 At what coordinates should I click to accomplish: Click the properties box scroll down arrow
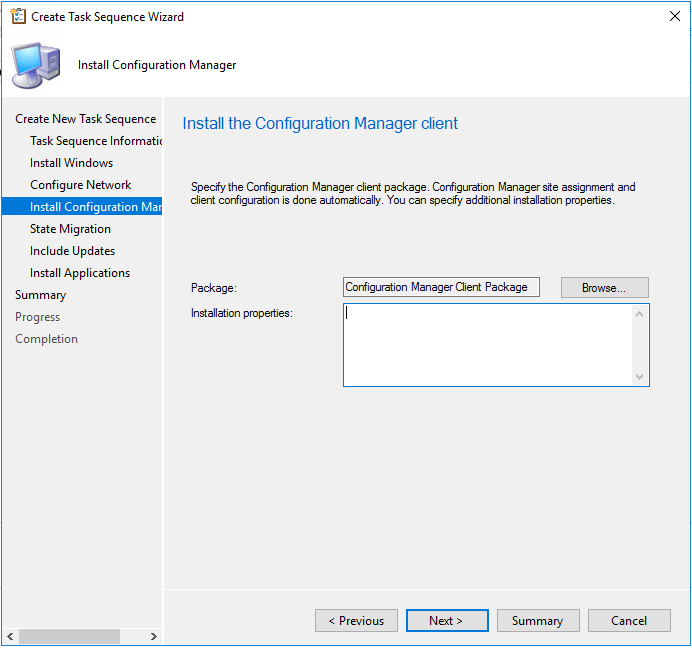(639, 377)
